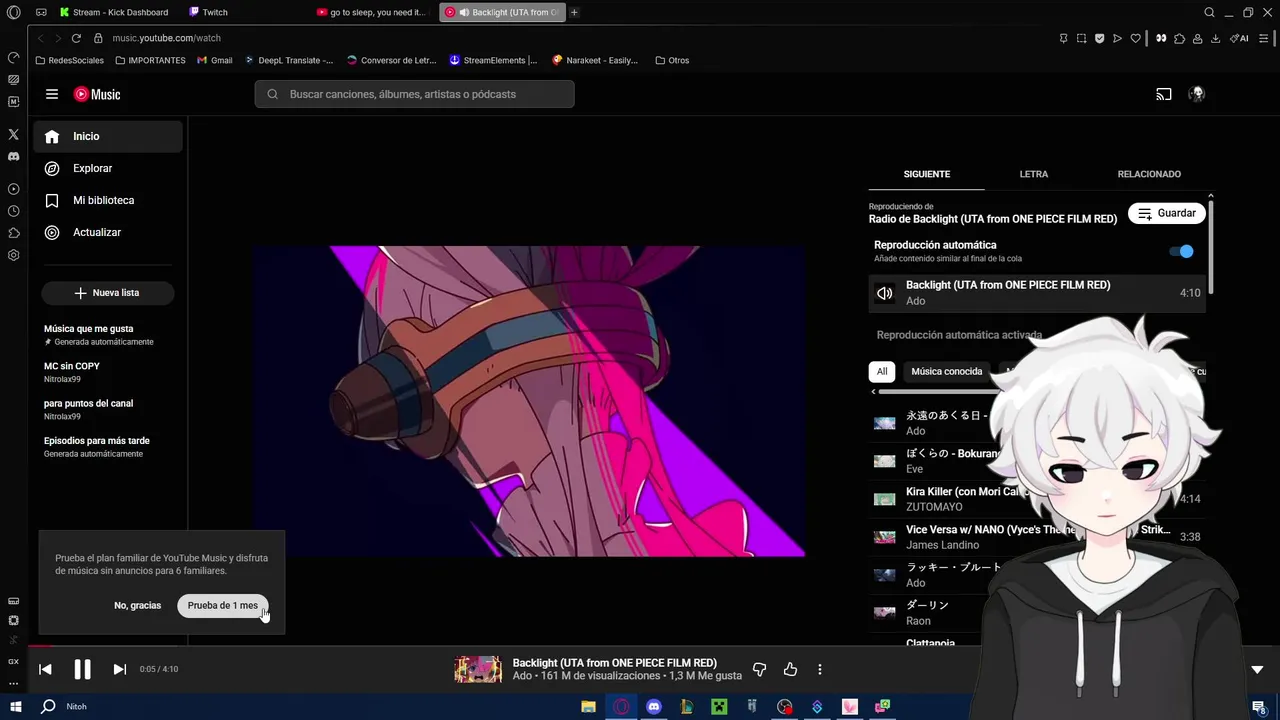Open History clock icon in Opera sidebar

13,211
